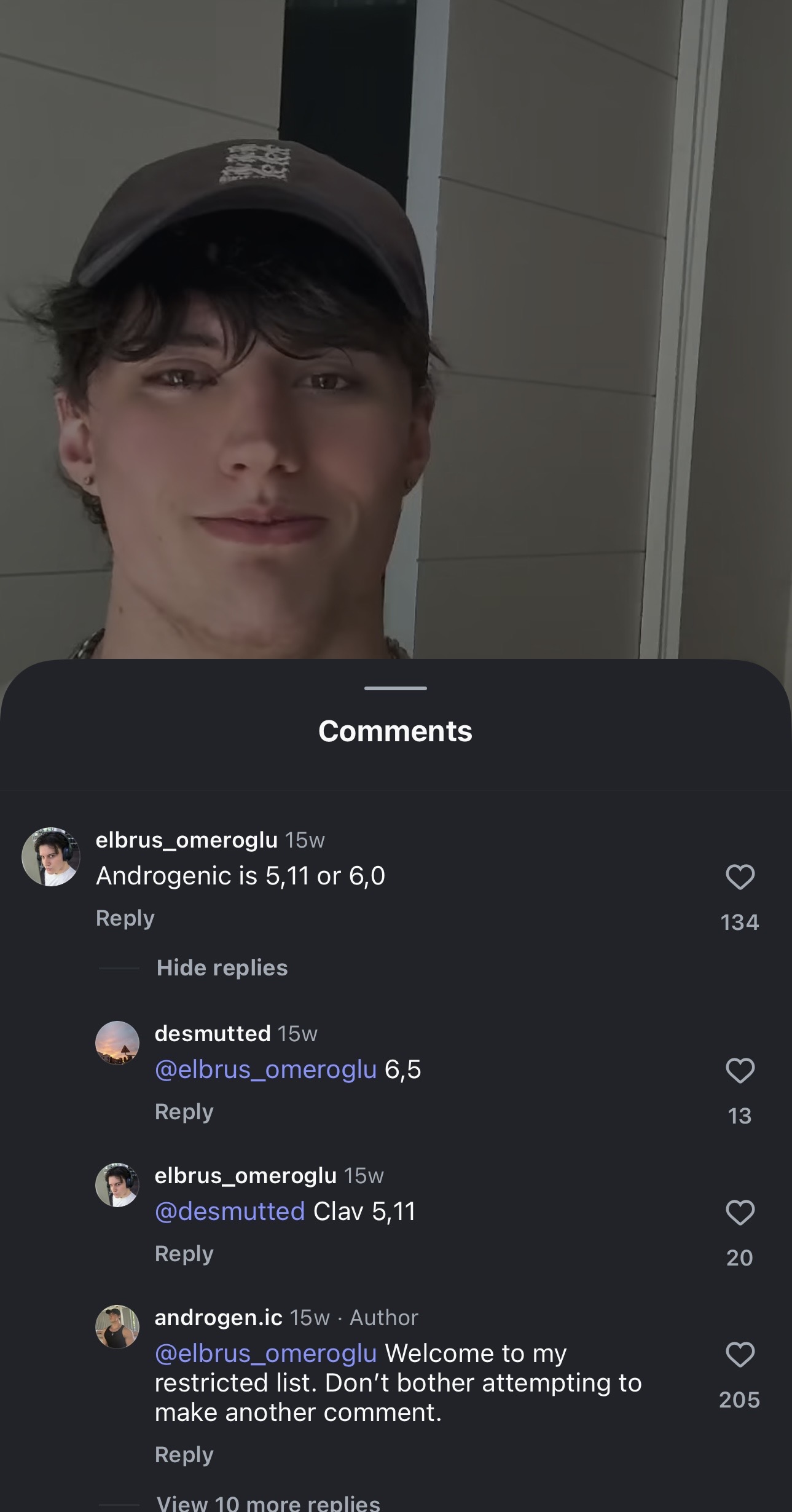The image size is (792, 1512).
Task: Open @elbrus_omeroglu mention in author's reply
Action: point(265,1353)
